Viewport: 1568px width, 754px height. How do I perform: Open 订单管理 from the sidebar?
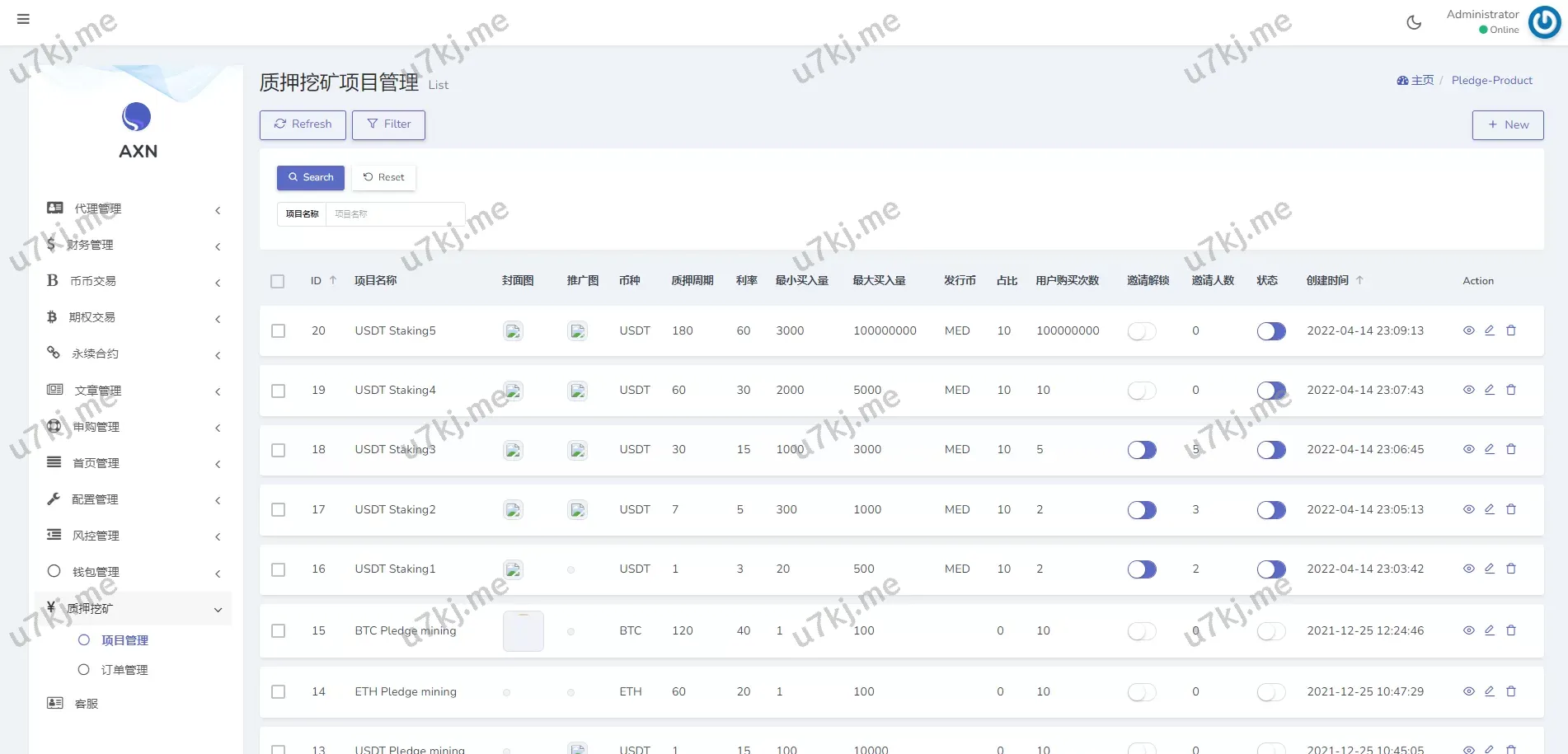[x=124, y=669]
